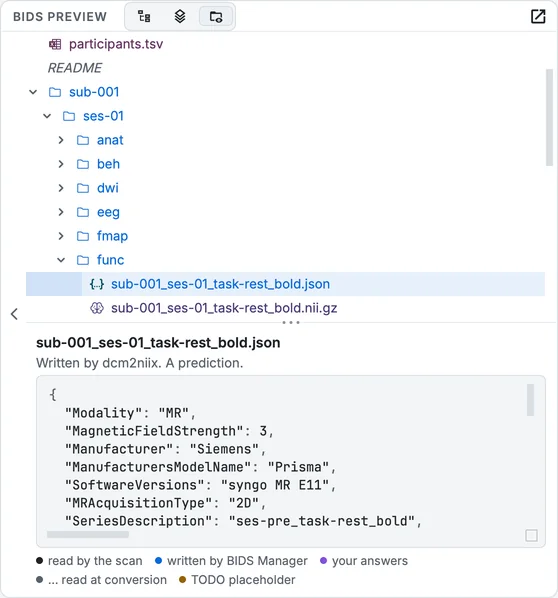Select sub-001_ses-01_task-rest_bold.nii.gz file
The image size is (558, 598).
click(224, 308)
